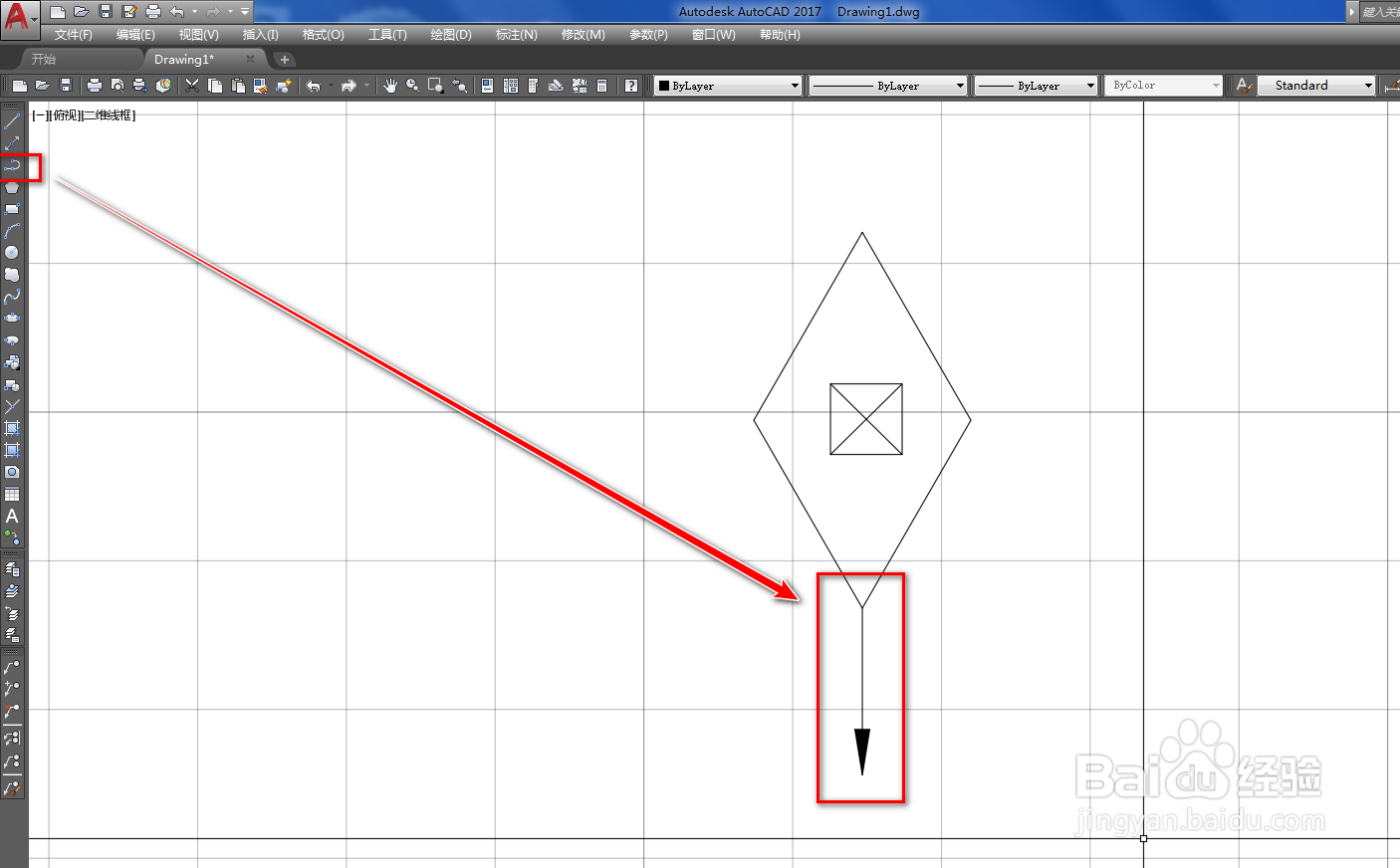Click the Zoom Window icon
This screenshot has width=1400, height=868.
click(x=435, y=86)
